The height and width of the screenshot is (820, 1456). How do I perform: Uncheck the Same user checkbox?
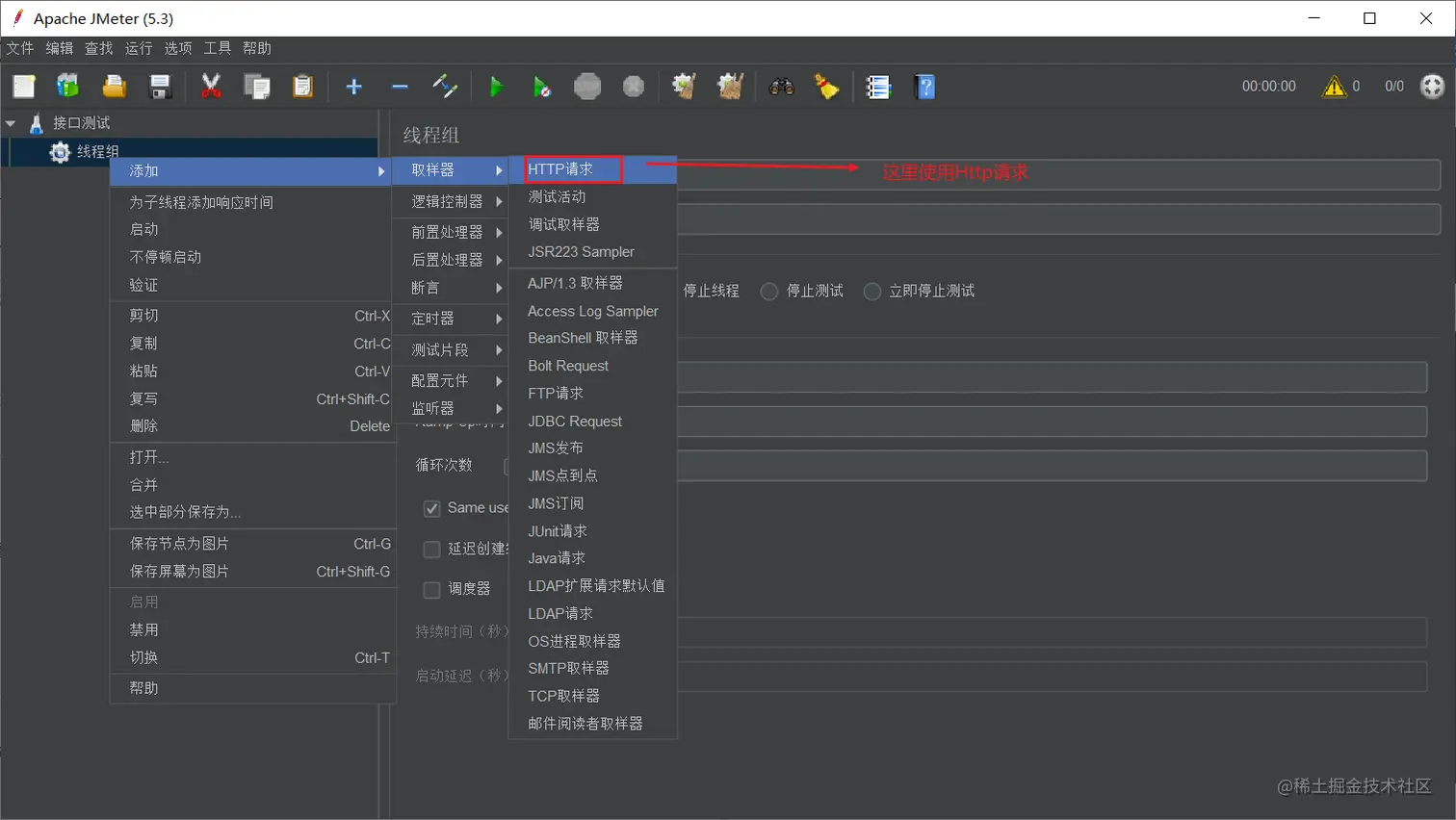[432, 508]
